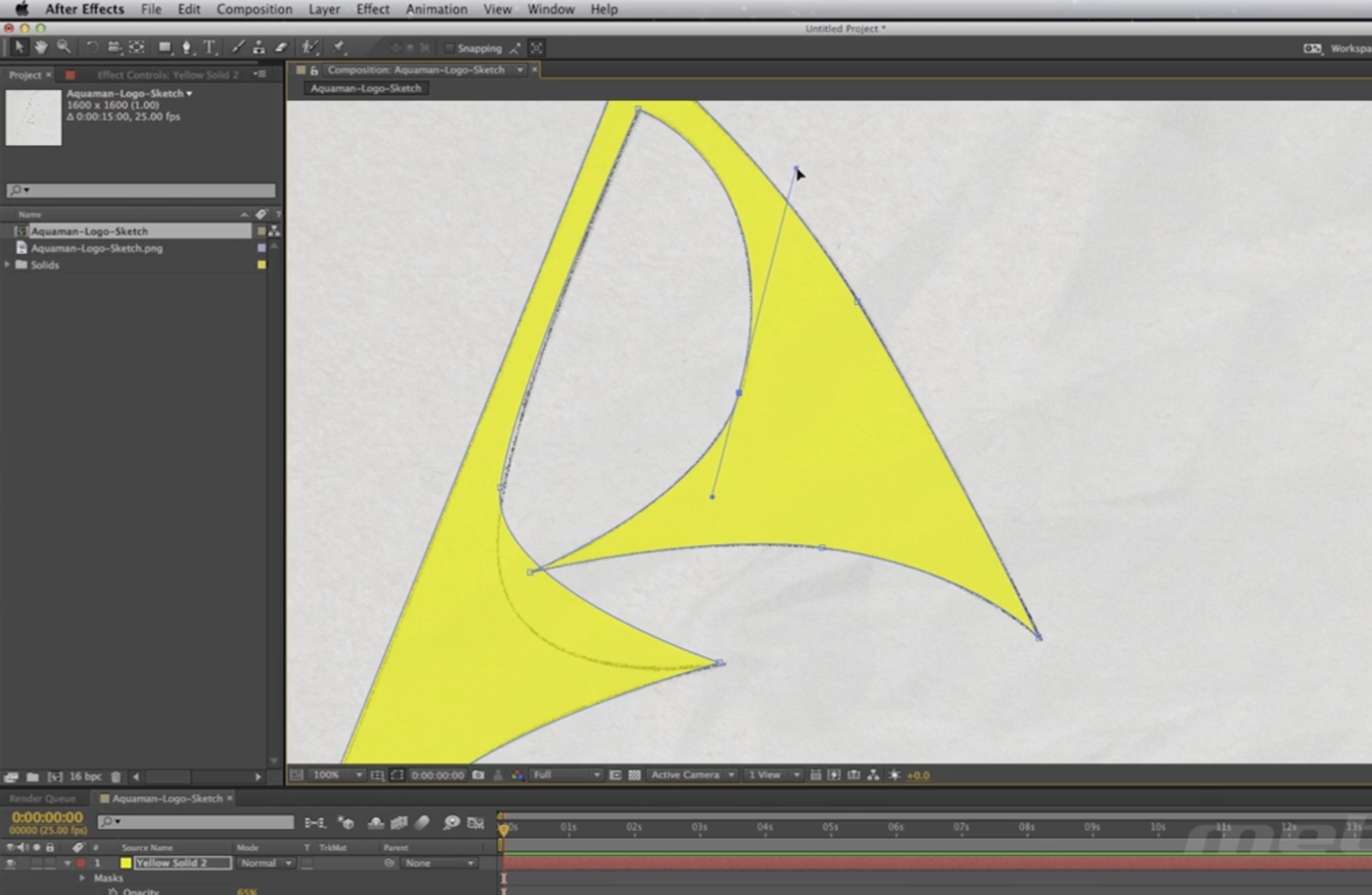Collapse the Yellow Solid 2 layer properties

pyautogui.click(x=68, y=863)
